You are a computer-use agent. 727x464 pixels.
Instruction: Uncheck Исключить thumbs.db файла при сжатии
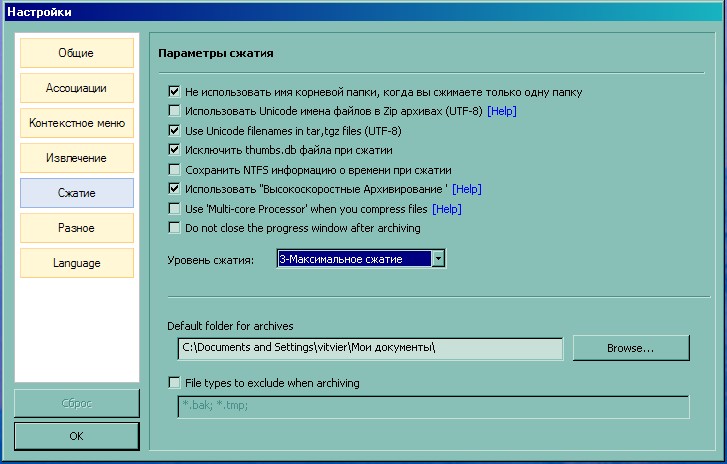[174, 150]
